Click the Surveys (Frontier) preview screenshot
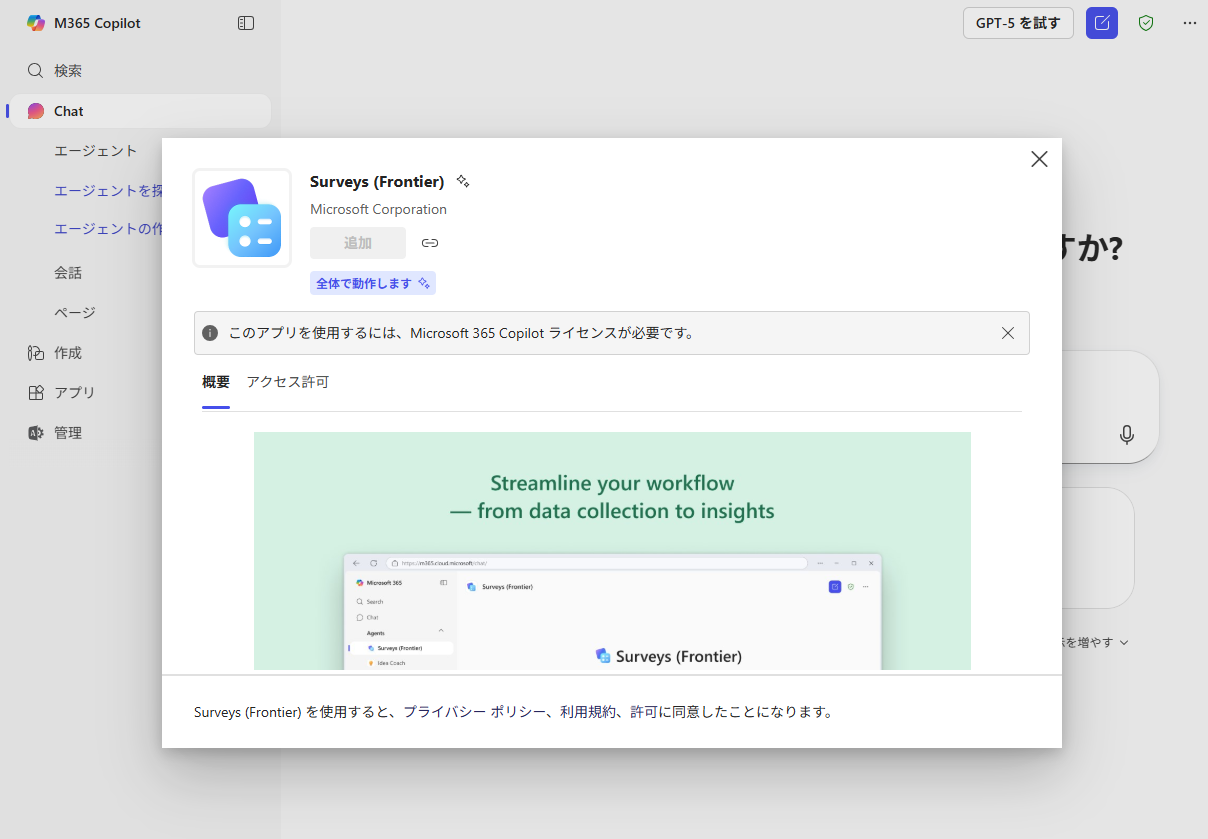The height and width of the screenshot is (839, 1208). [x=612, y=550]
